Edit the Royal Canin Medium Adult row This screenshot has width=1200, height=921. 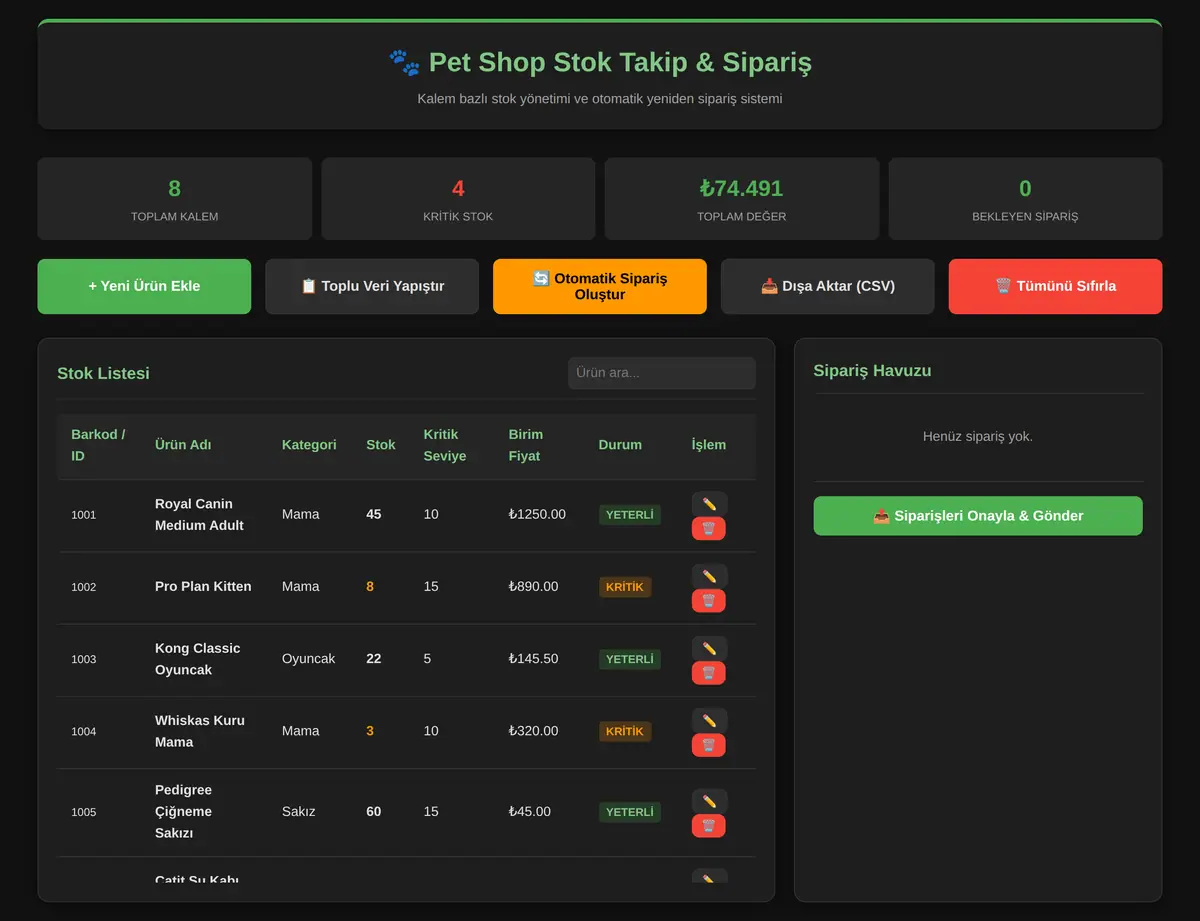[x=709, y=504]
